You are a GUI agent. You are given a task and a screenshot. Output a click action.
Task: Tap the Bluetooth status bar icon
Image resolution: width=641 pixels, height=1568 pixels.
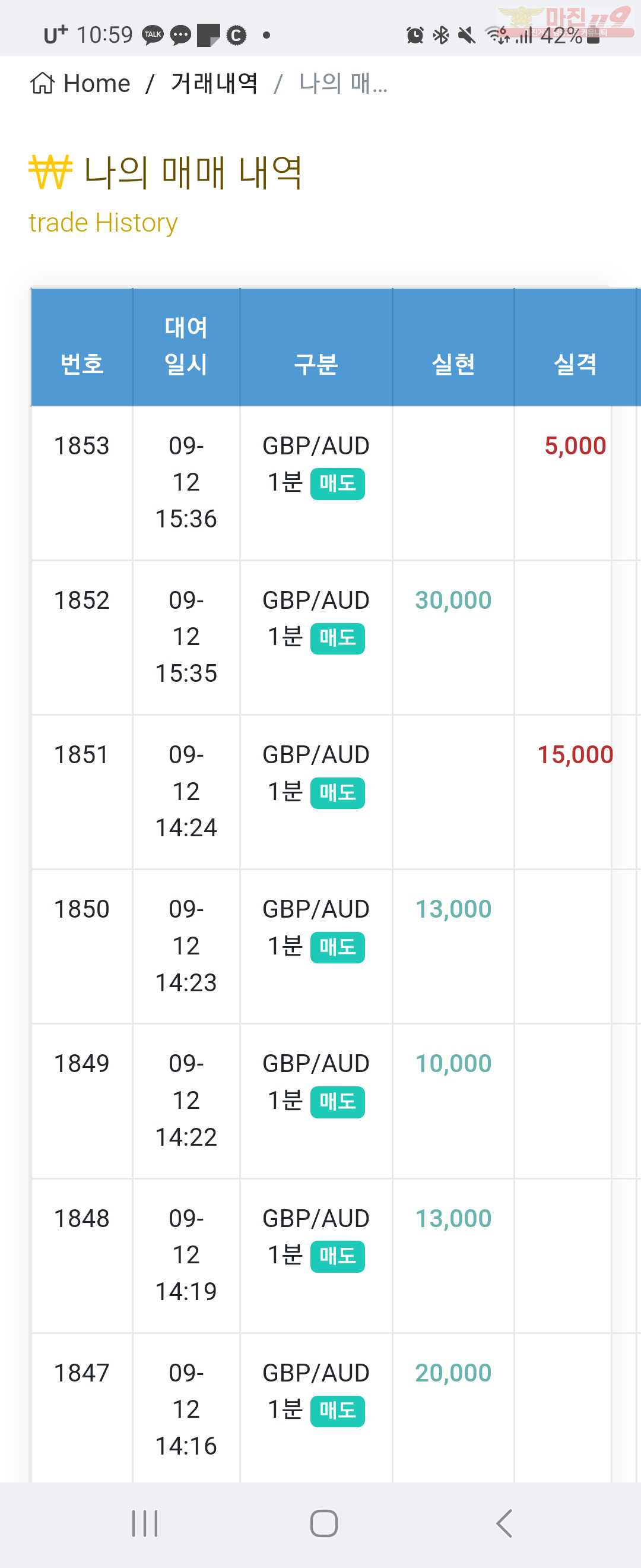[441, 34]
